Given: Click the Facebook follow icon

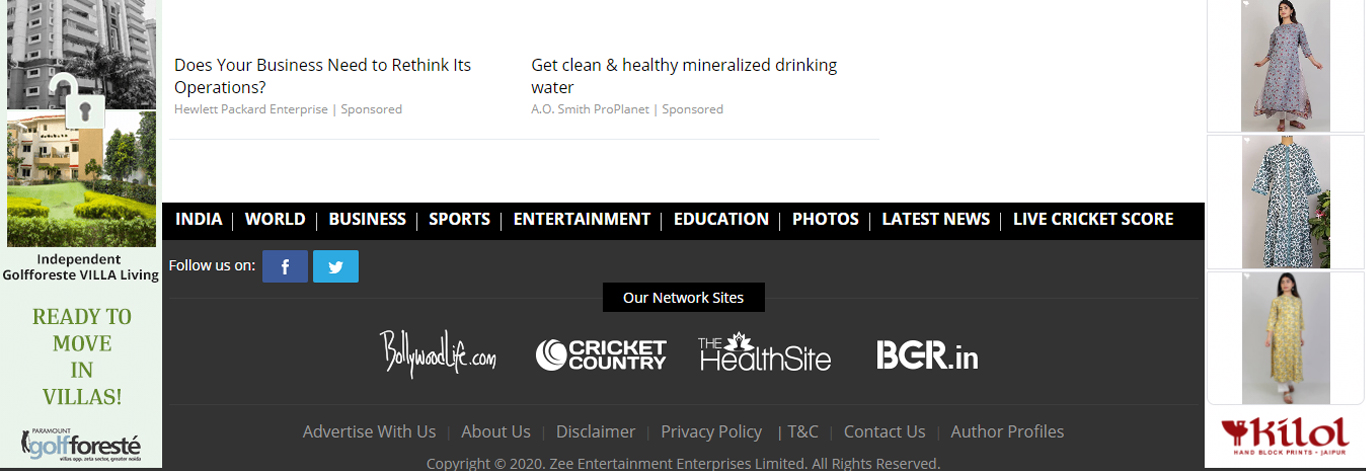Looking at the screenshot, I should [285, 267].
